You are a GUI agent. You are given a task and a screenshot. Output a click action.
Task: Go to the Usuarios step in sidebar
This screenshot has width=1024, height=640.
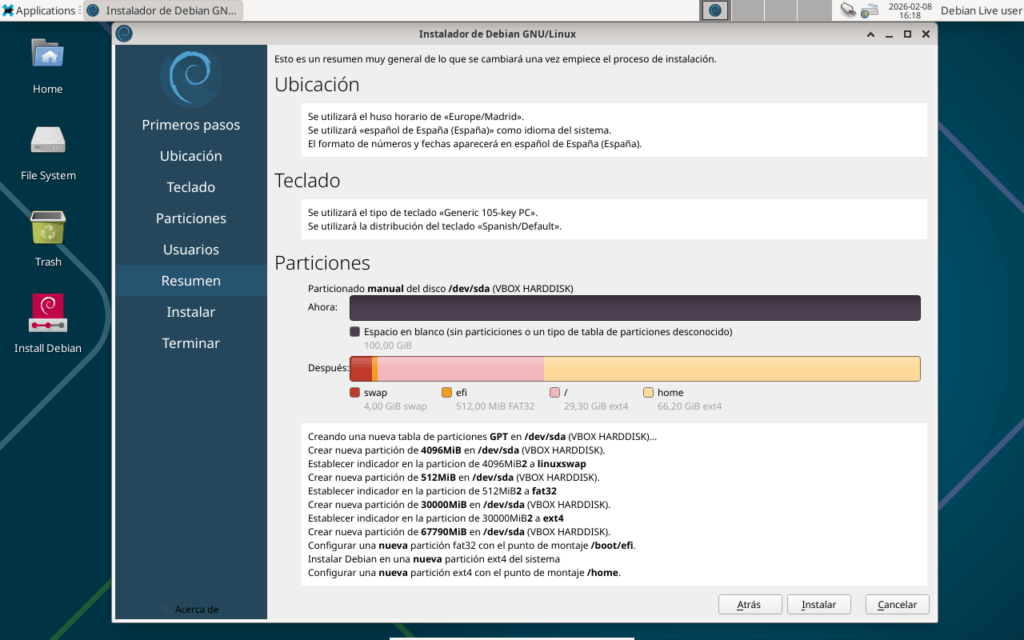tap(191, 249)
